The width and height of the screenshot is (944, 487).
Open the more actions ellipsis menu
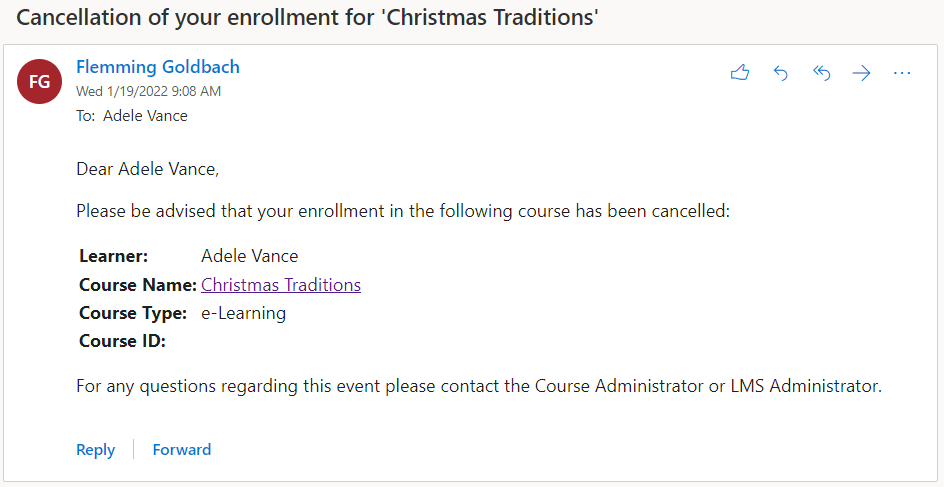click(902, 73)
